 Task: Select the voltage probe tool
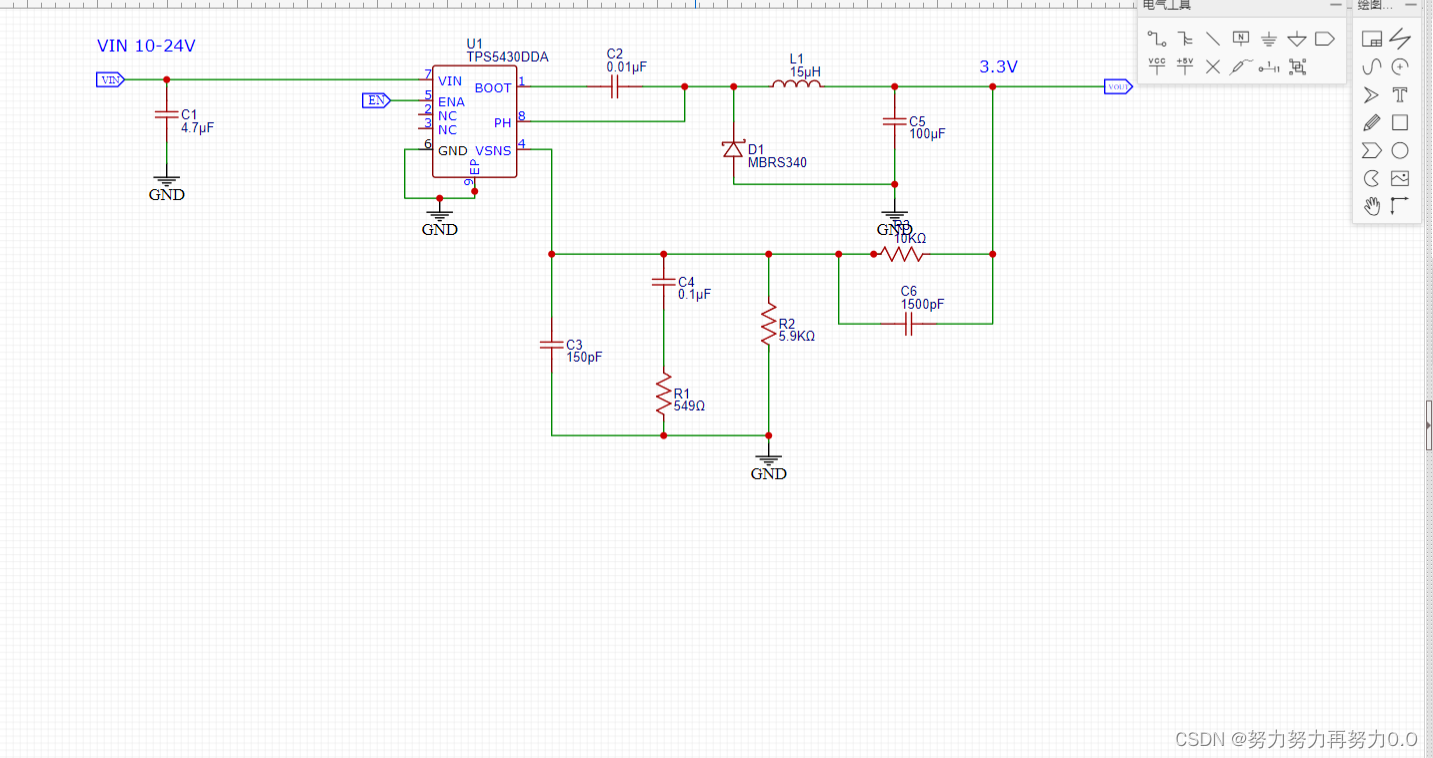point(1241,67)
